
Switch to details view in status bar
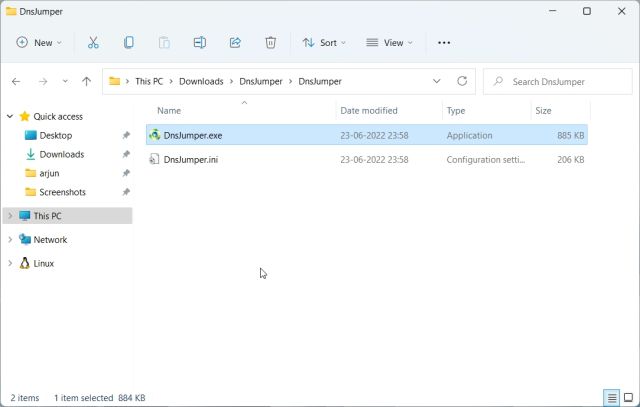click(611, 397)
